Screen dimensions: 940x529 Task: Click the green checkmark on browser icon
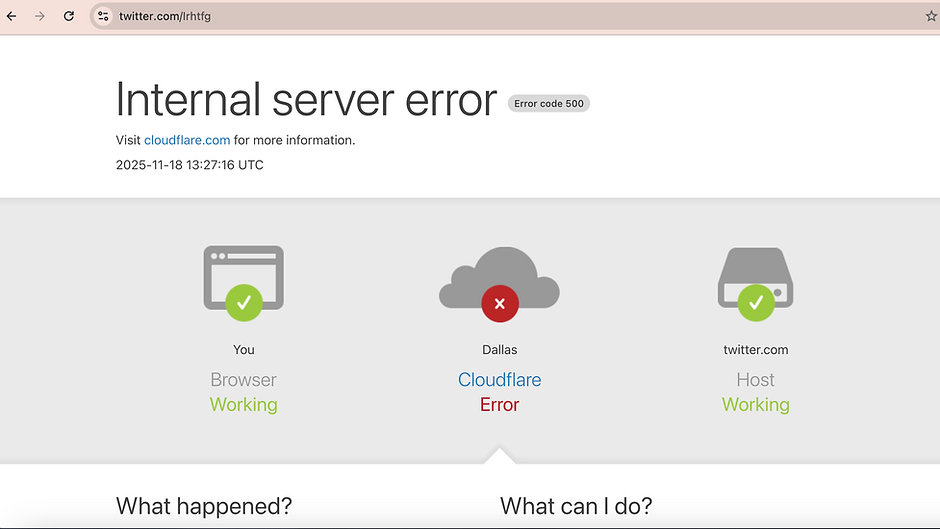tap(243, 302)
